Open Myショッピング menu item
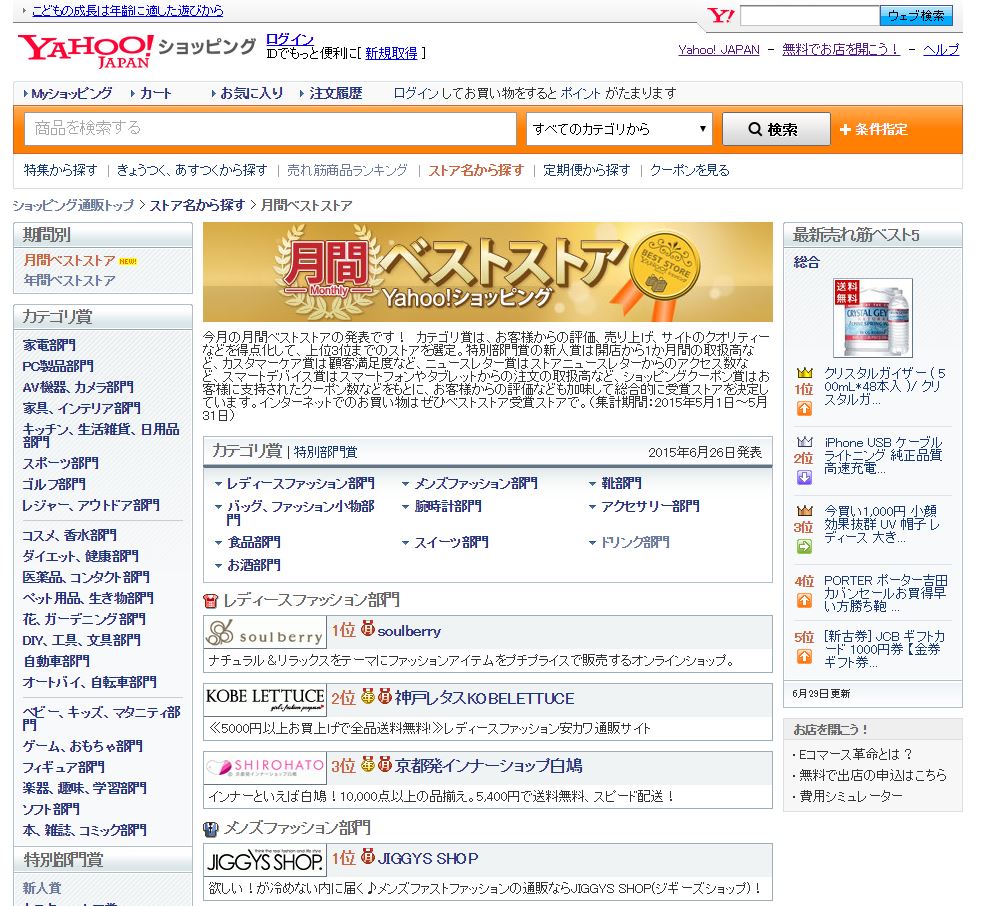Viewport: 981px width, 906px height. point(71,94)
